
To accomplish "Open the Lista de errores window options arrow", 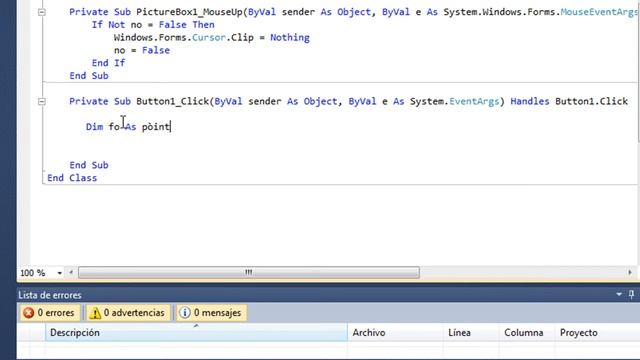I will point(619,294).
